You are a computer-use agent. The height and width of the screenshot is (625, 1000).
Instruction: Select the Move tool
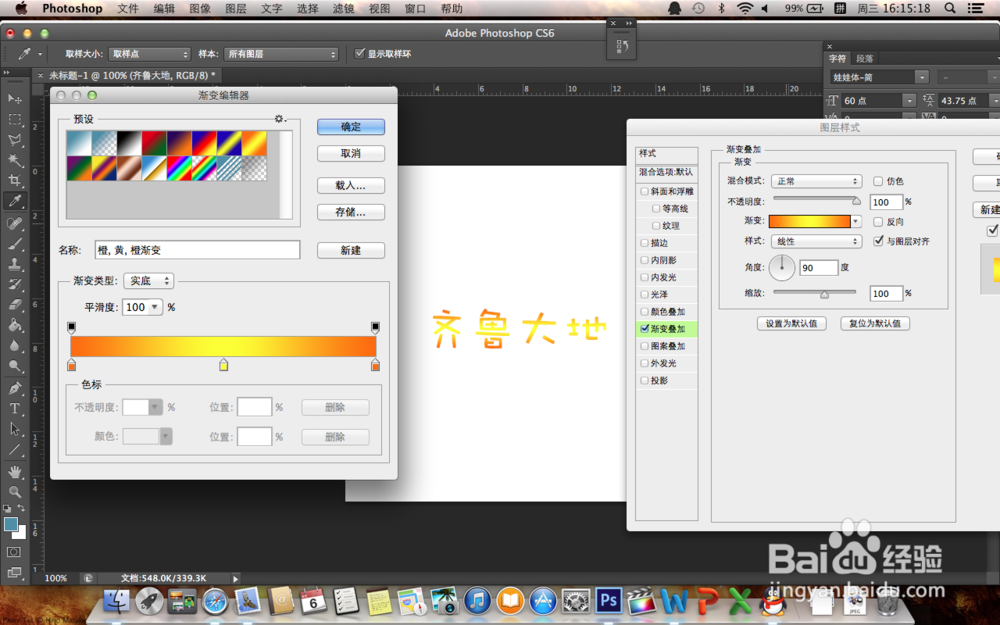pos(14,99)
